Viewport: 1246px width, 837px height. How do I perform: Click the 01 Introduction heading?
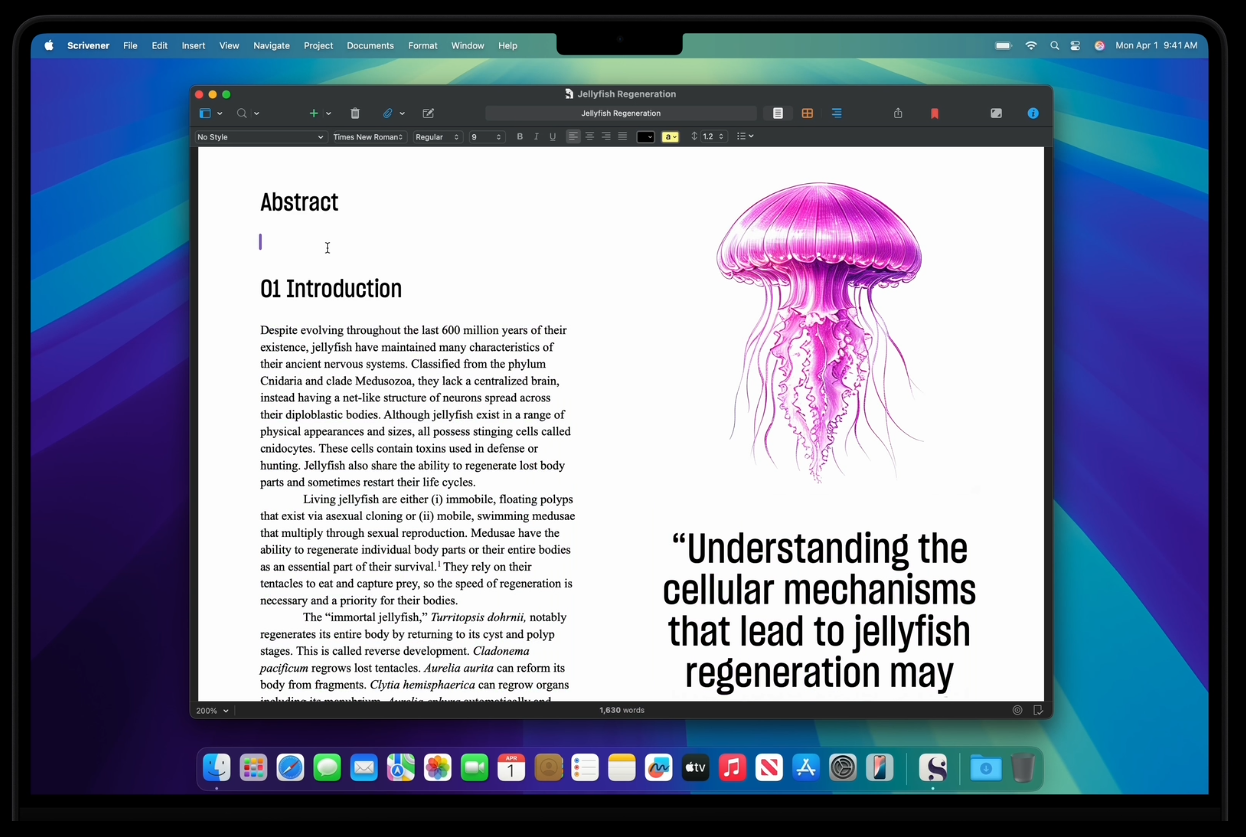click(331, 289)
